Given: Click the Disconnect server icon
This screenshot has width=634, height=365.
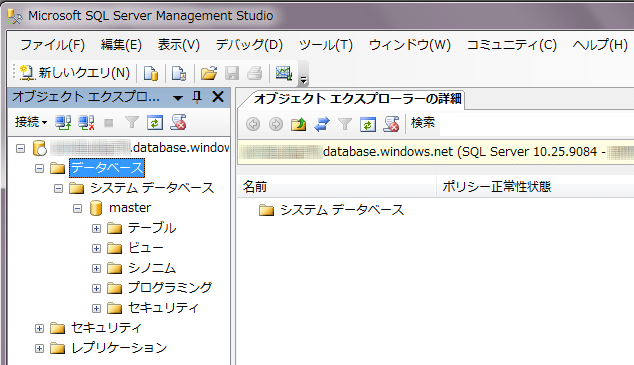Looking at the screenshot, I should point(86,122).
